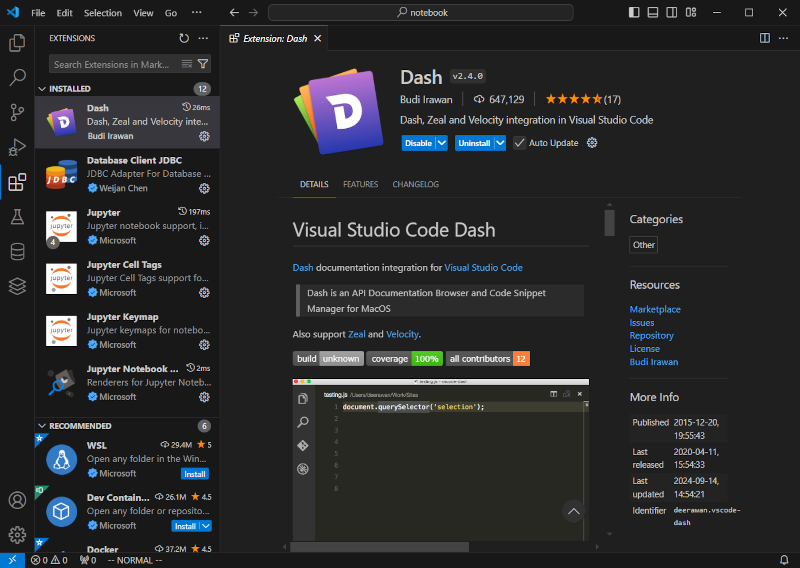Image resolution: width=800 pixels, height=568 pixels.
Task: Open the Source Control view
Action: tap(17, 112)
